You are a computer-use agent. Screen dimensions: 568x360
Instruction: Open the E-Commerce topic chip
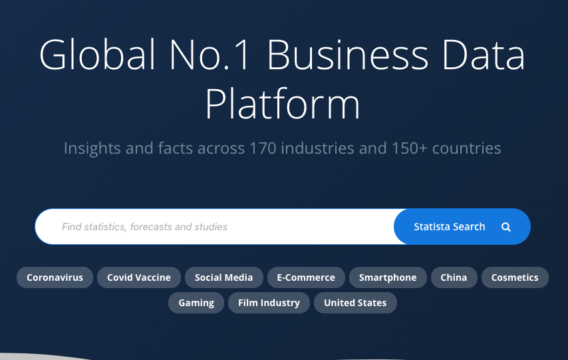(x=306, y=277)
